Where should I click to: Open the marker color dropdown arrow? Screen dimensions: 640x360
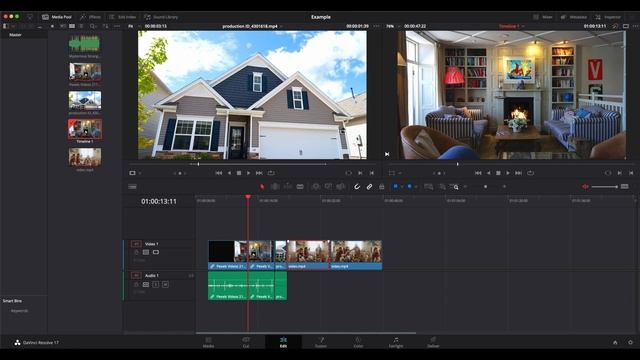416,187
